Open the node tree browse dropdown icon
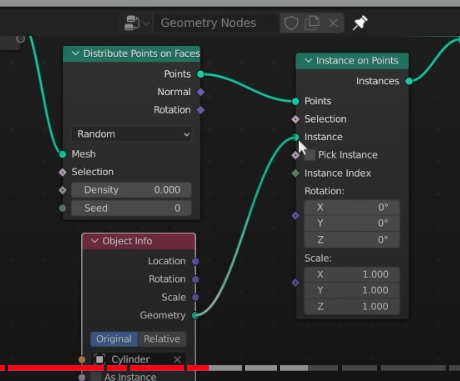This screenshot has width=460, height=381. pyautogui.click(x=136, y=23)
